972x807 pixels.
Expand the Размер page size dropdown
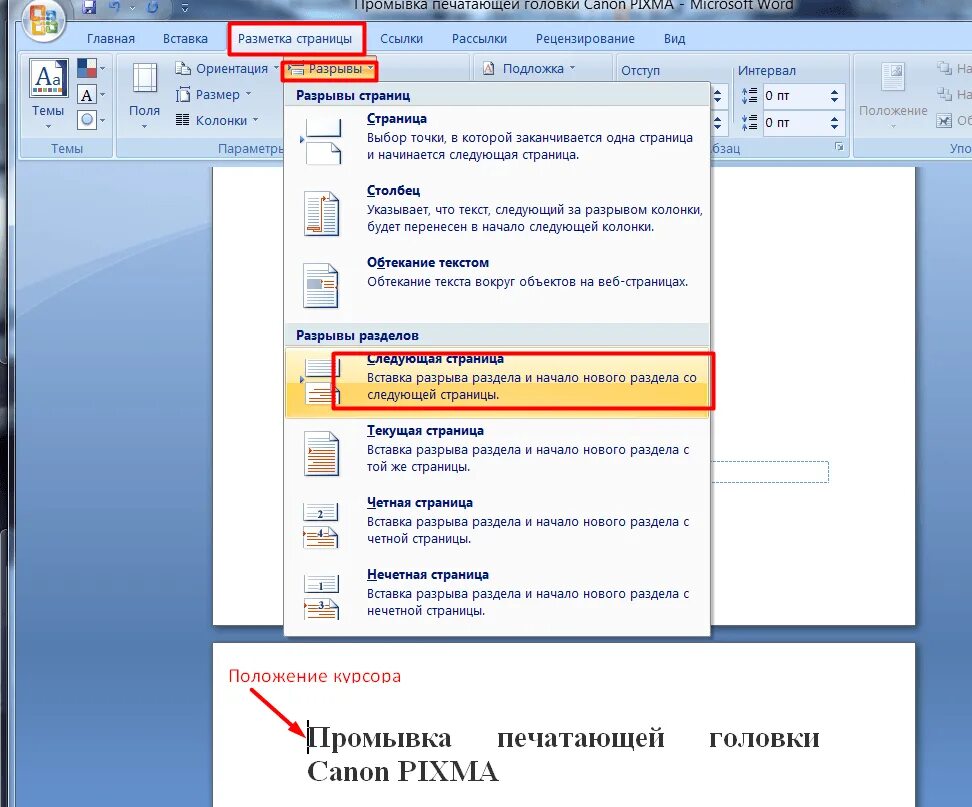[x=214, y=95]
